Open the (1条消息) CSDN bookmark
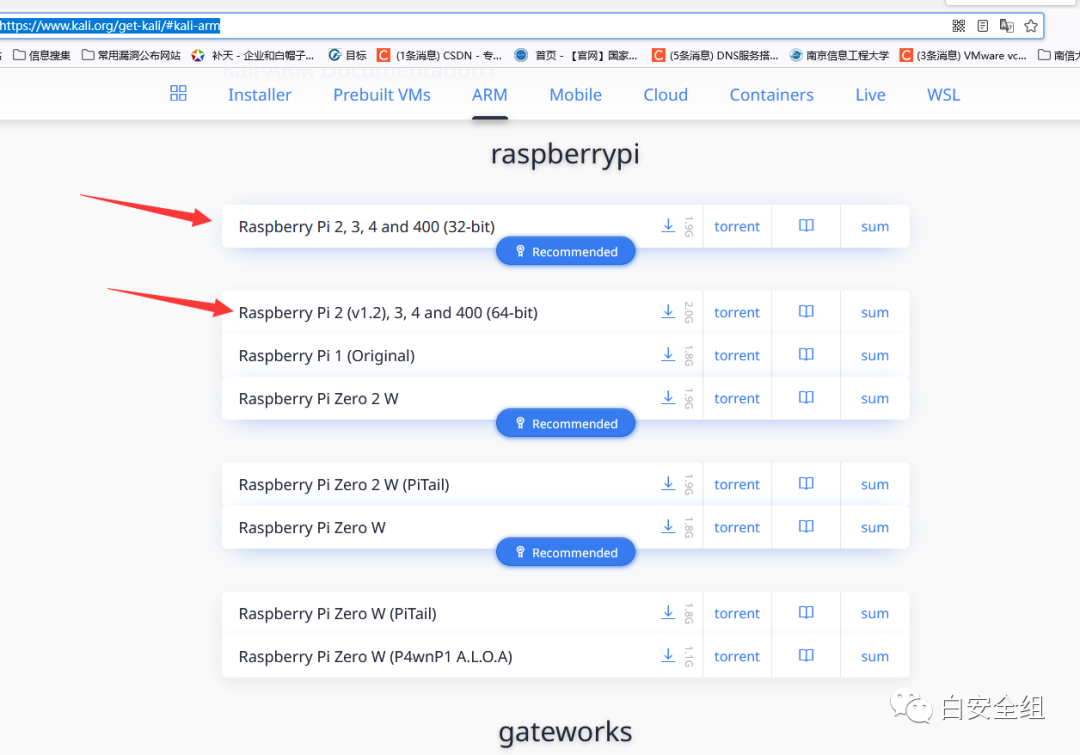Image resolution: width=1080 pixels, height=755 pixels. point(439,55)
